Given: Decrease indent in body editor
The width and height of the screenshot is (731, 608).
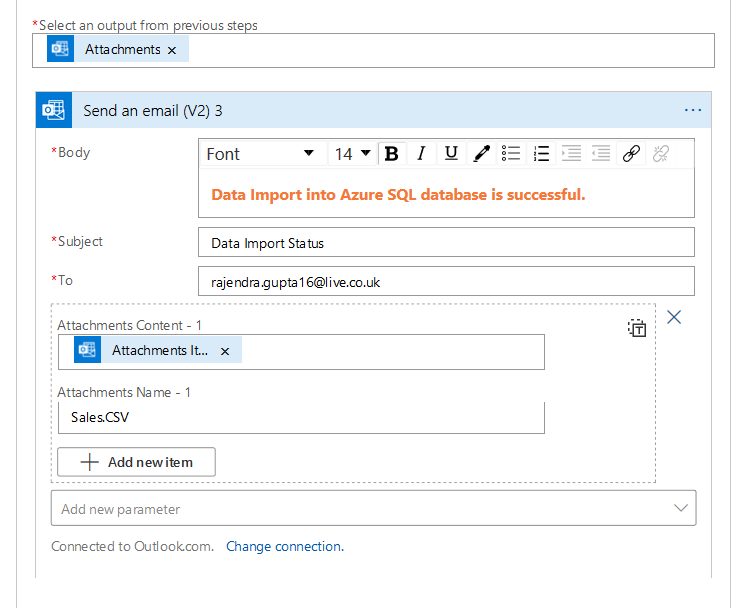Looking at the screenshot, I should (x=571, y=154).
